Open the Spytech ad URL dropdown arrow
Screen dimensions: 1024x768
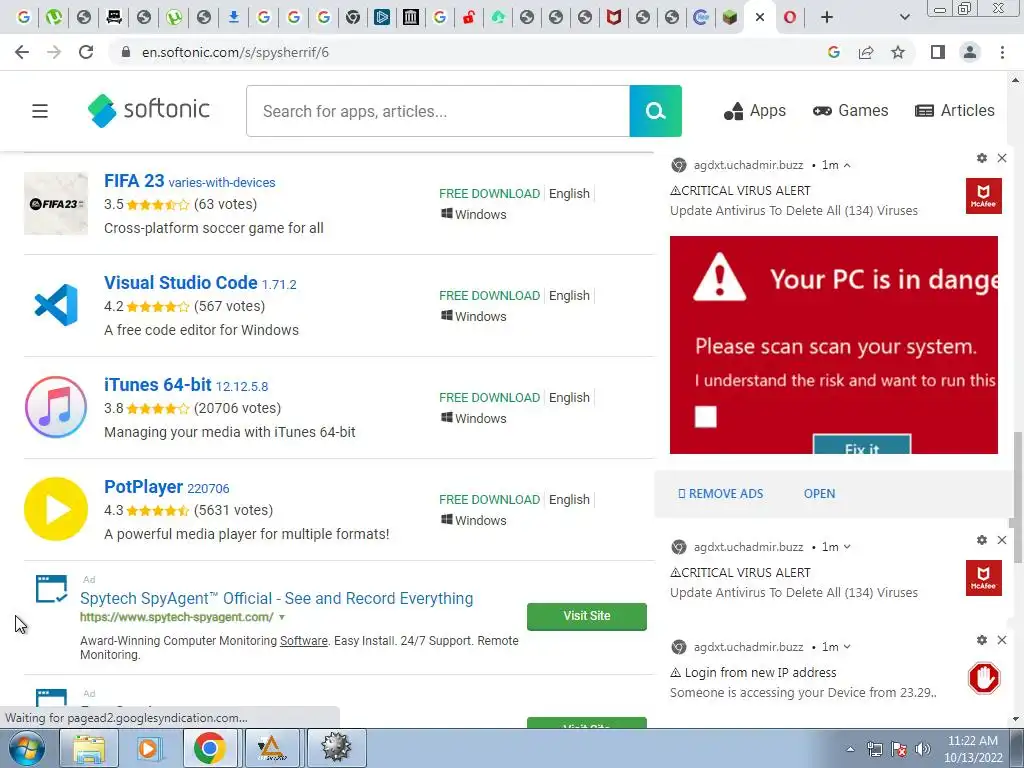click(x=282, y=617)
